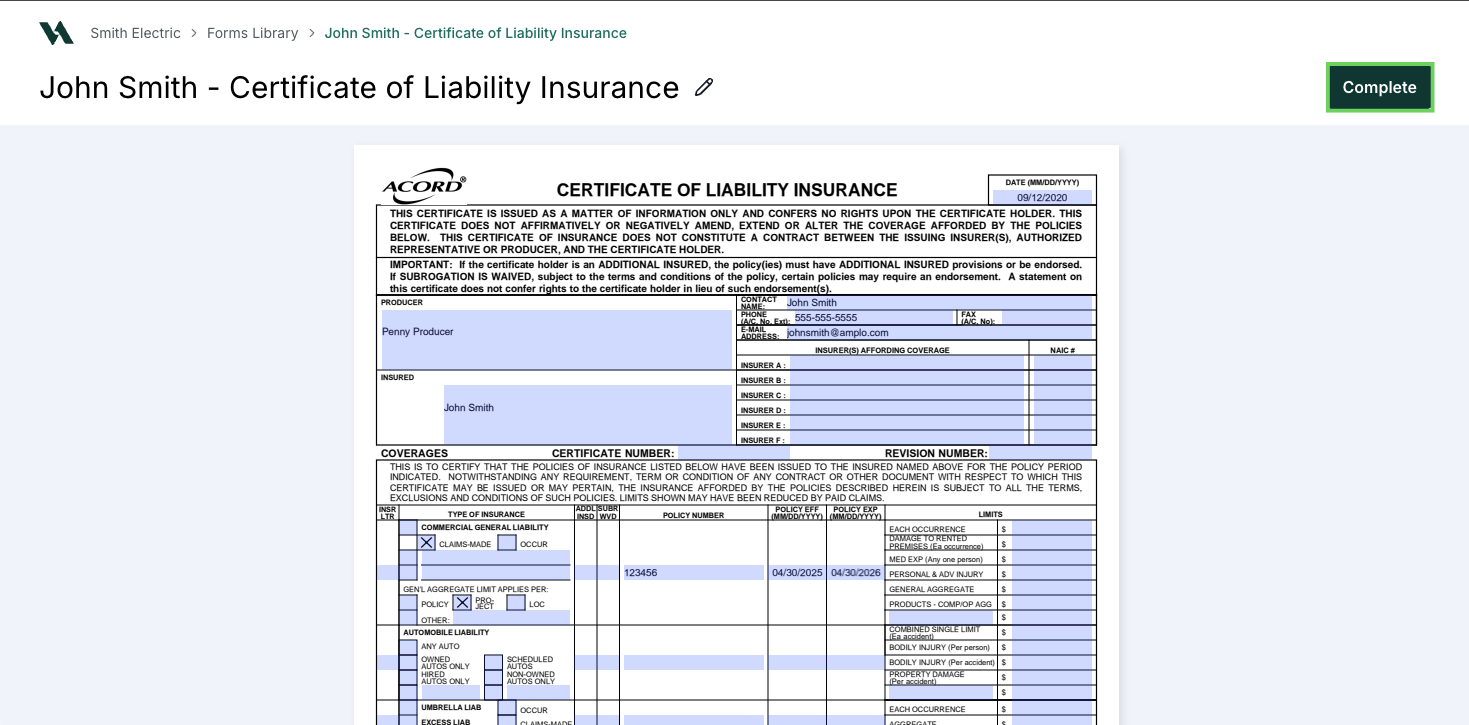Select the Insurer C field
Image resolution: width=1469 pixels, height=725 pixels.
coord(907,394)
